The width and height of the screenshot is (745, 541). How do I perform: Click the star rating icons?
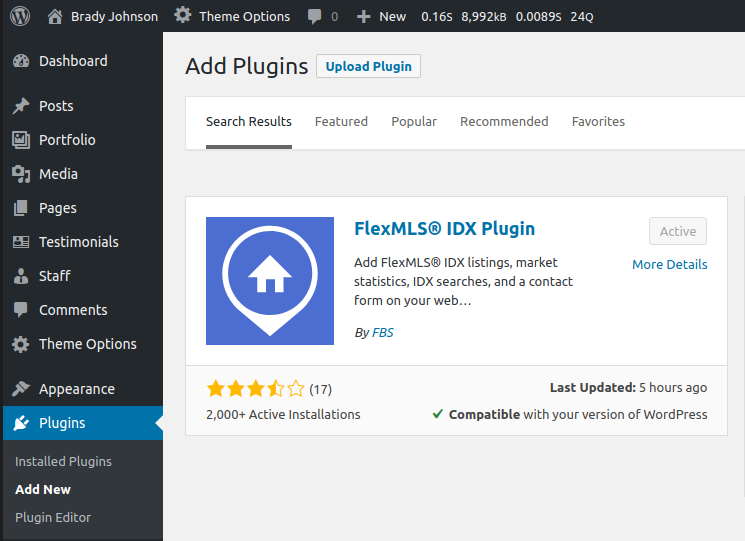tap(256, 389)
